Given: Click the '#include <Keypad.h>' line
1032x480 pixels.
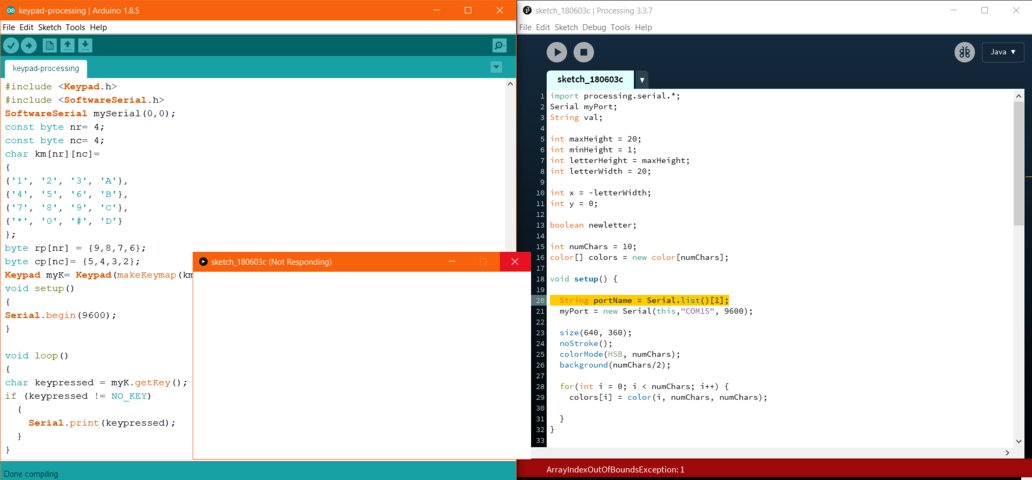Looking at the screenshot, I should (x=61, y=86).
